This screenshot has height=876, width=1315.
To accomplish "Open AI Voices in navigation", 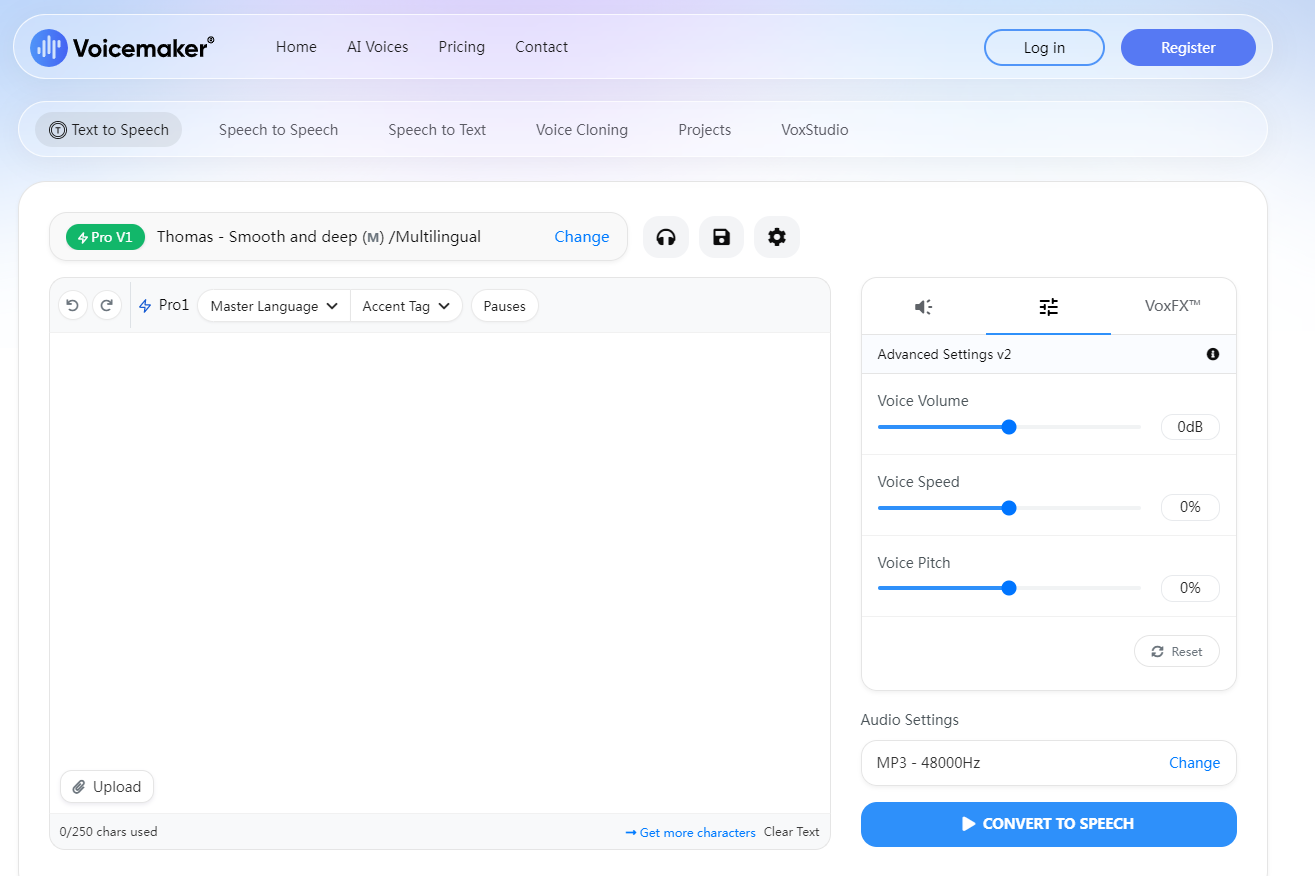I will [x=378, y=47].
